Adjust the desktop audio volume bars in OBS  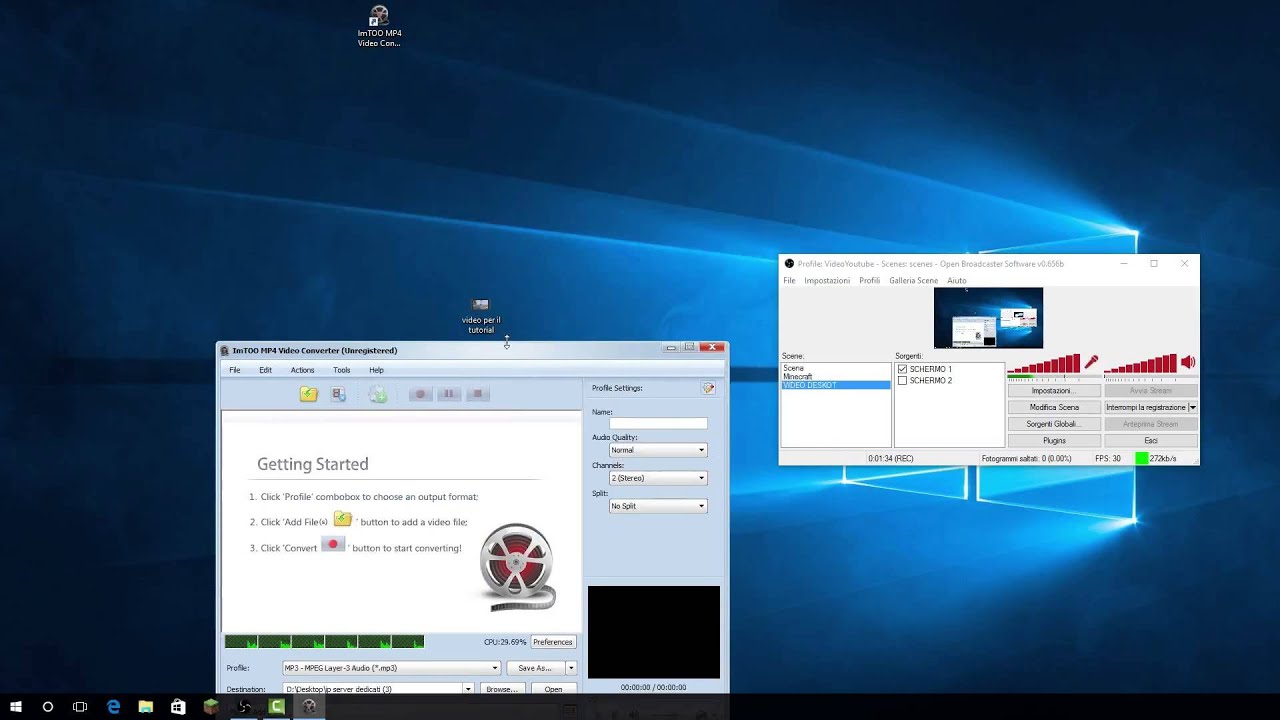1140,364
